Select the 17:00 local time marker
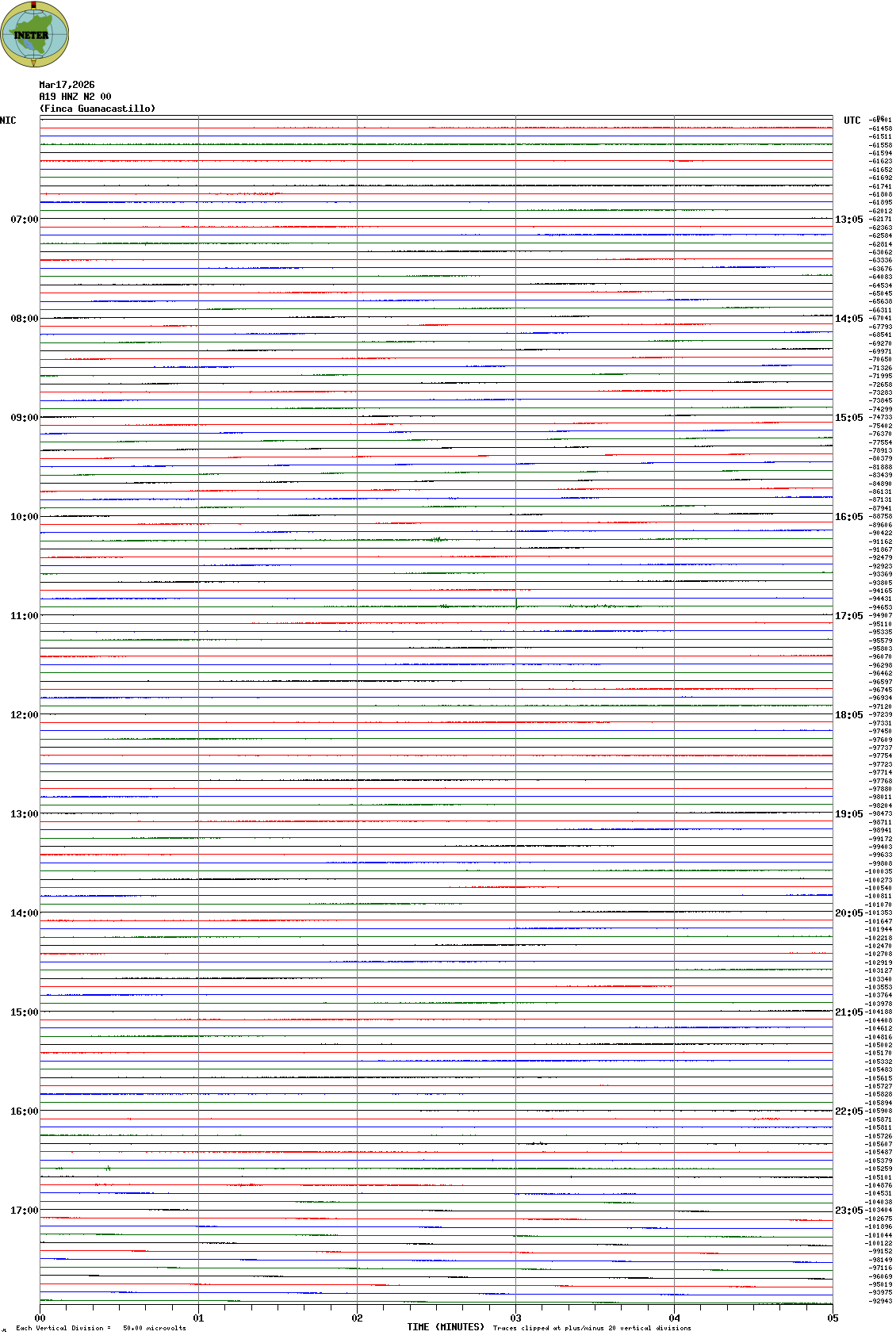 [x=24, y=1211]
